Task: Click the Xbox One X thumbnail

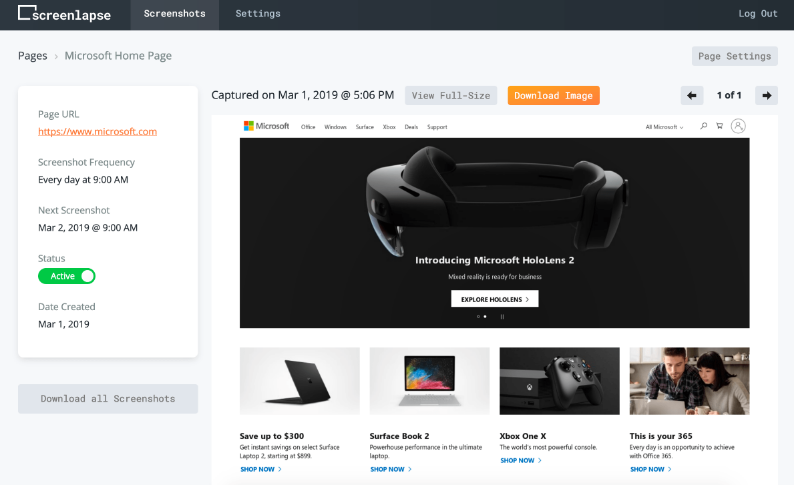Action: click(x=560, y=381)
